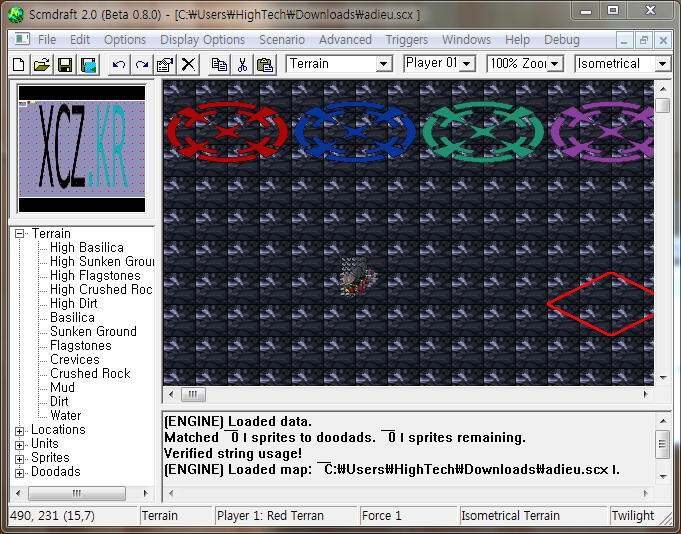
Task: Click the Save floppy disk icon
Action: [x=65, y=65]
